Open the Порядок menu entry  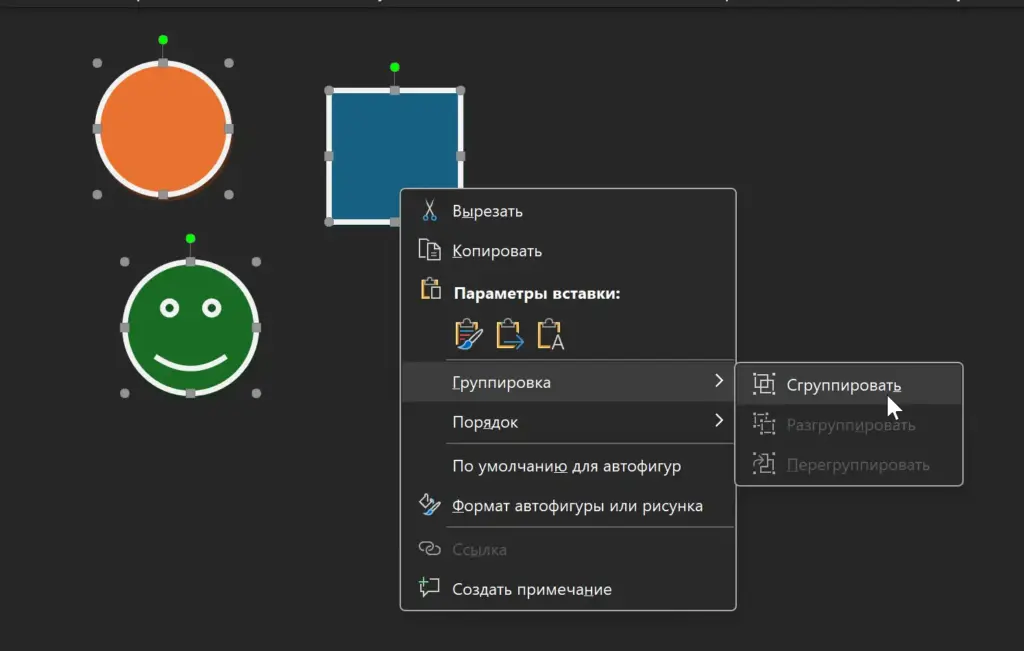568,422
